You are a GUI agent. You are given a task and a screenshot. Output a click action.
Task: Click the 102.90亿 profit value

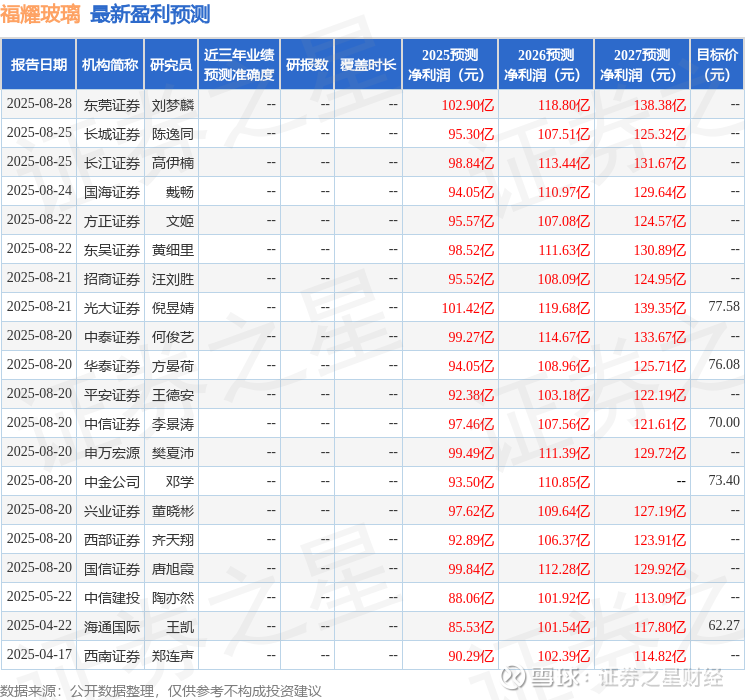coord(468,105)
